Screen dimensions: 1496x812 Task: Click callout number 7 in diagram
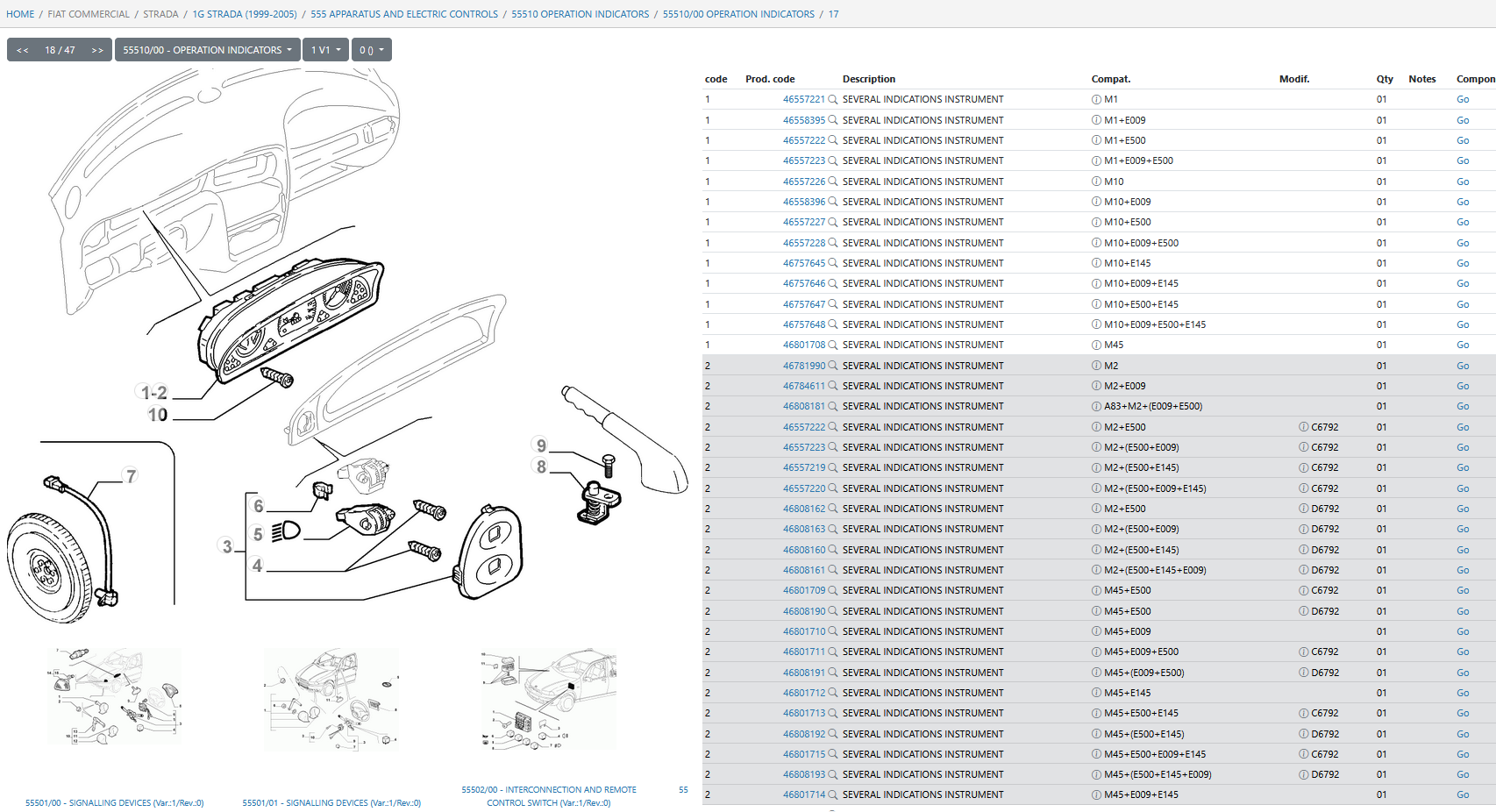132,476
